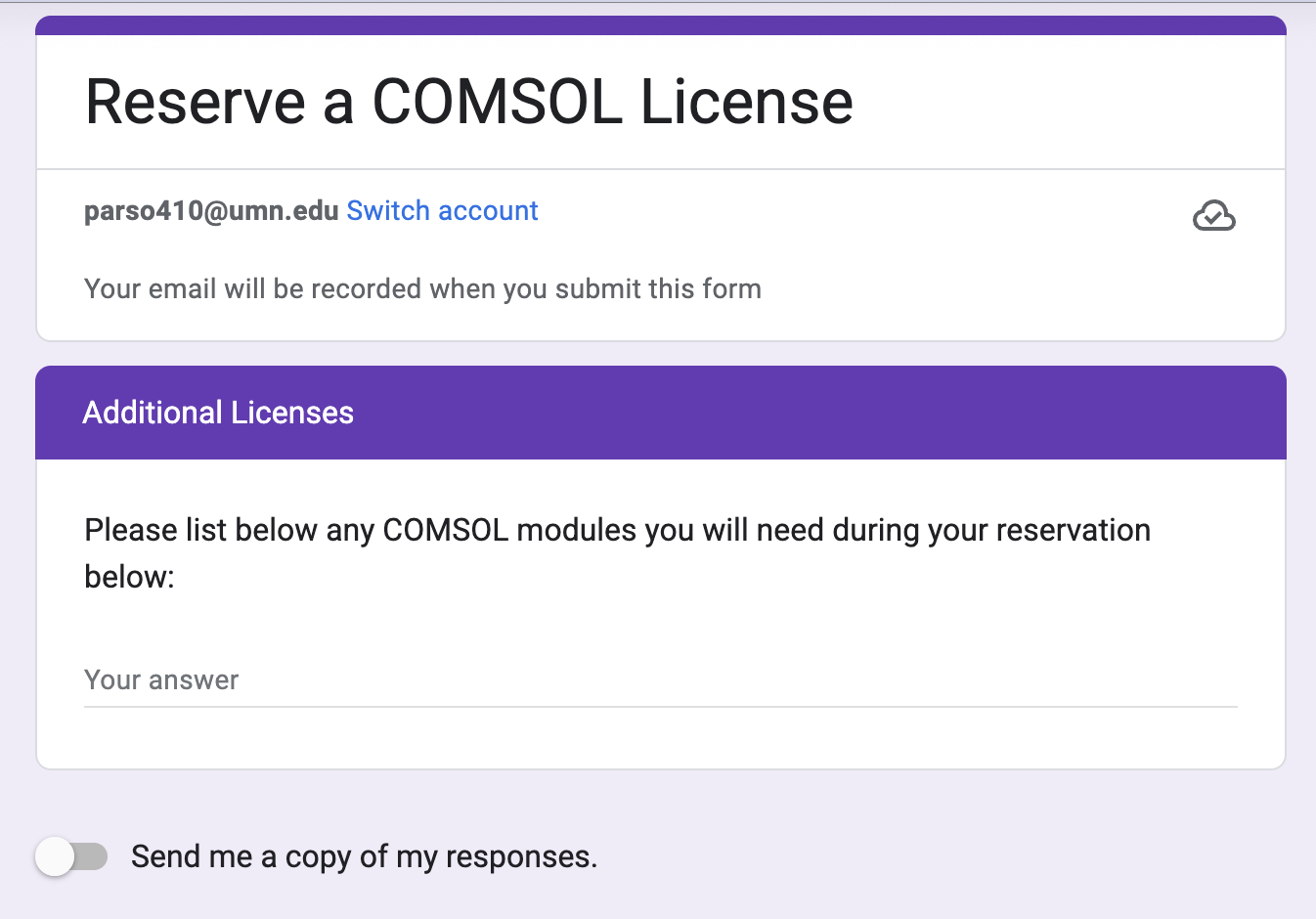Click the word "below:" ending the question
Screen dimensions: 1316x919
coord(129,577)
